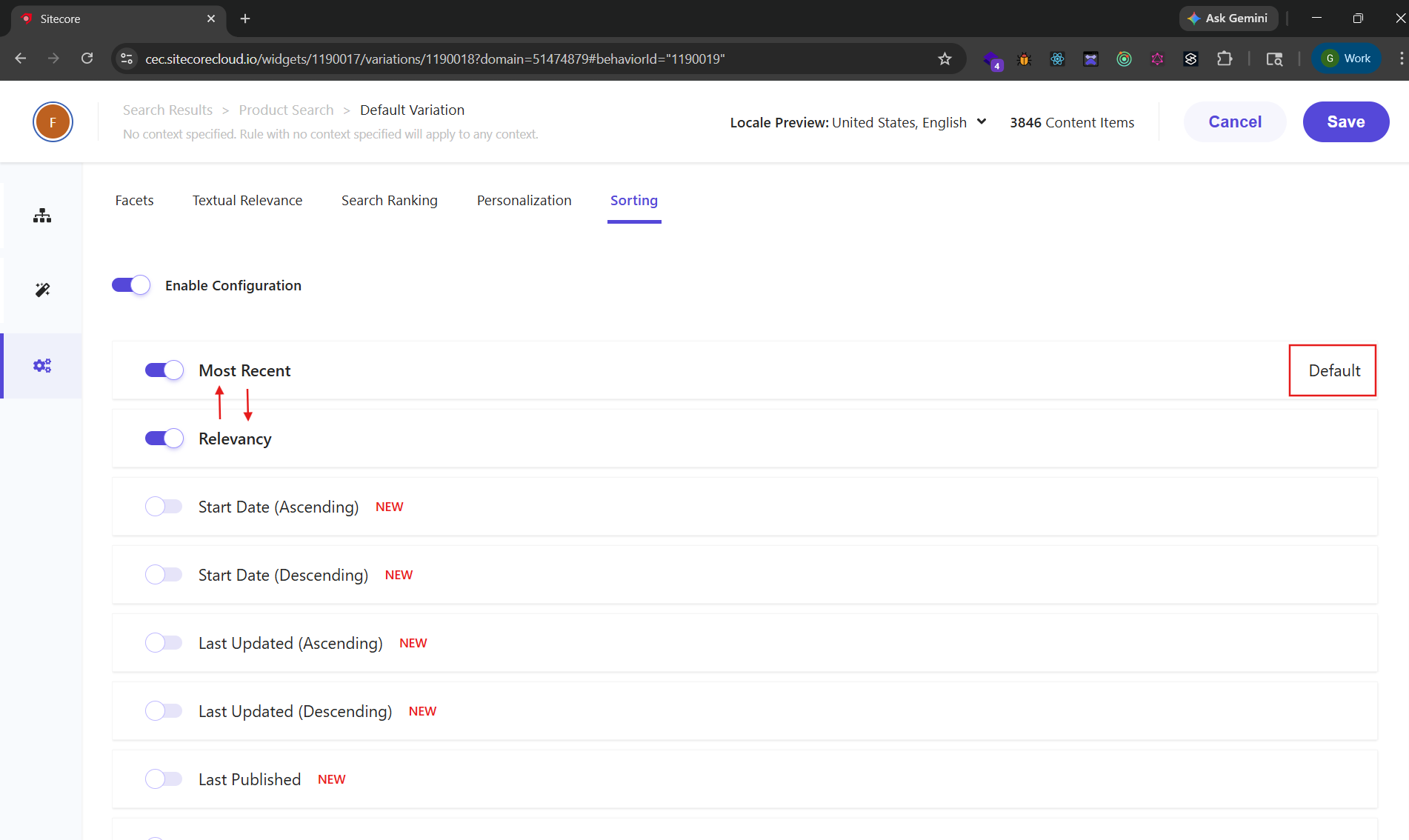Open the magic wand sidebar icon
Viewport: 1409px width, 840px height.
[x=42, y=290]
